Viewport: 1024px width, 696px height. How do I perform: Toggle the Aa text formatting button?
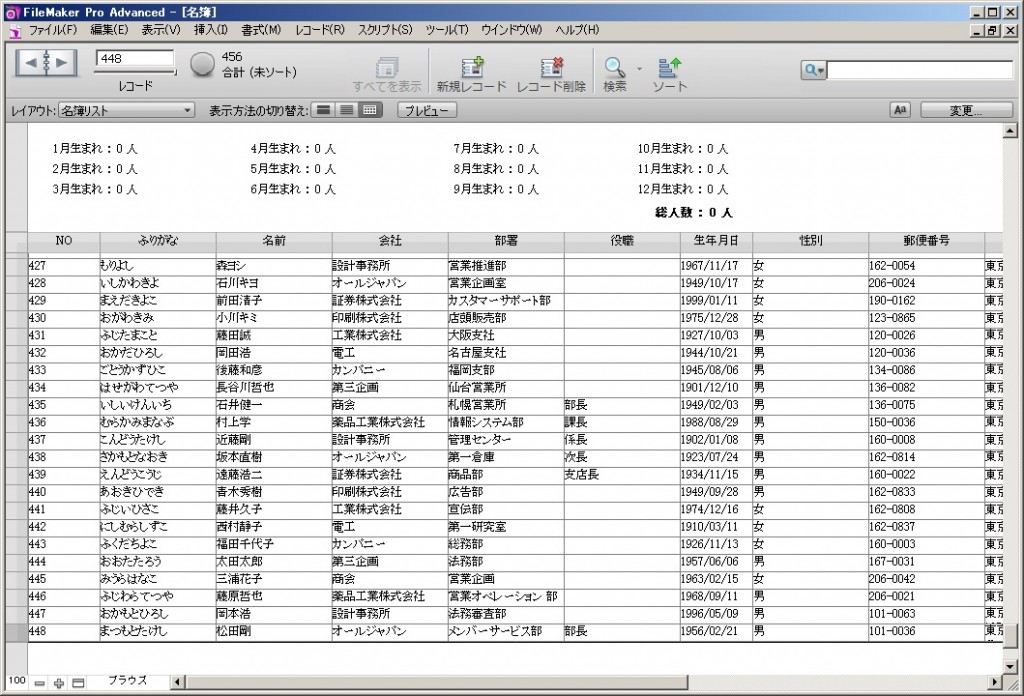click(x=898, y=110)
